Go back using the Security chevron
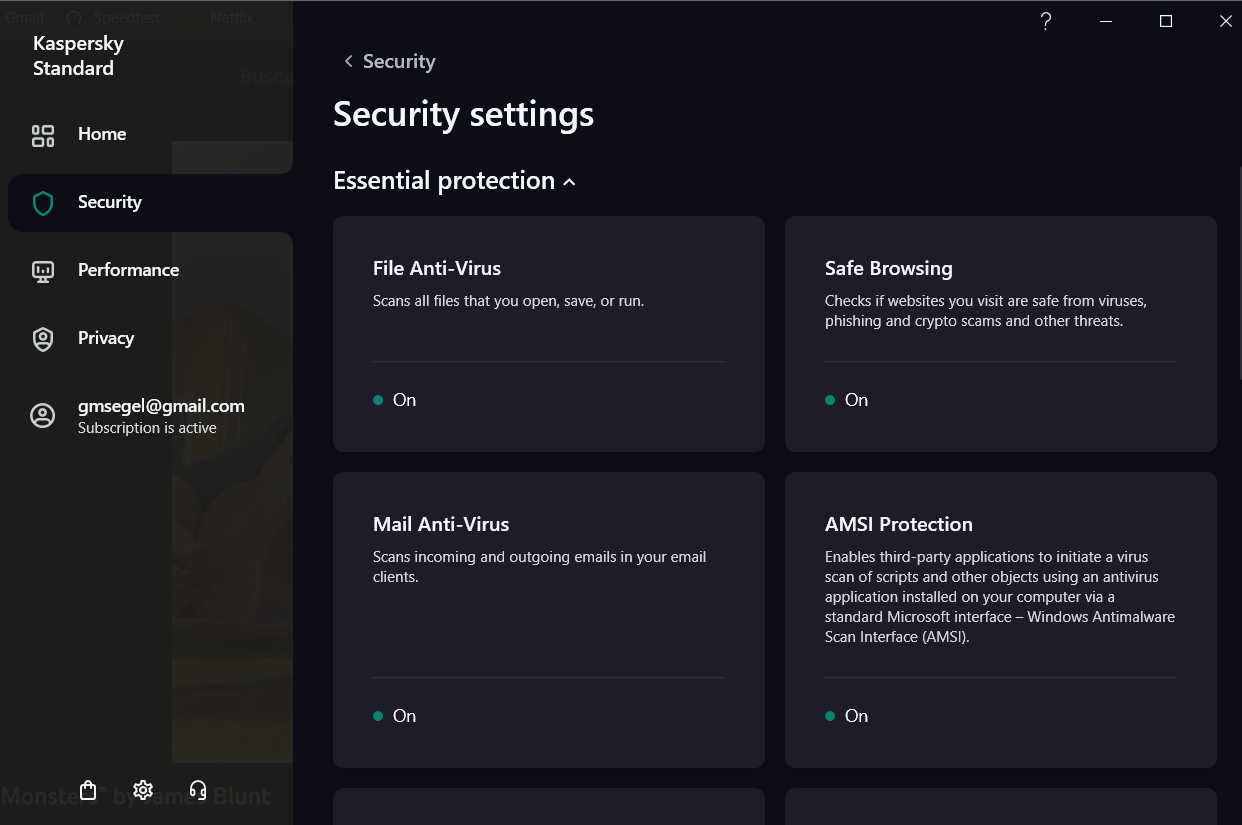The image size is (1242, 825). pyautogui.click(x=348, y=62)
